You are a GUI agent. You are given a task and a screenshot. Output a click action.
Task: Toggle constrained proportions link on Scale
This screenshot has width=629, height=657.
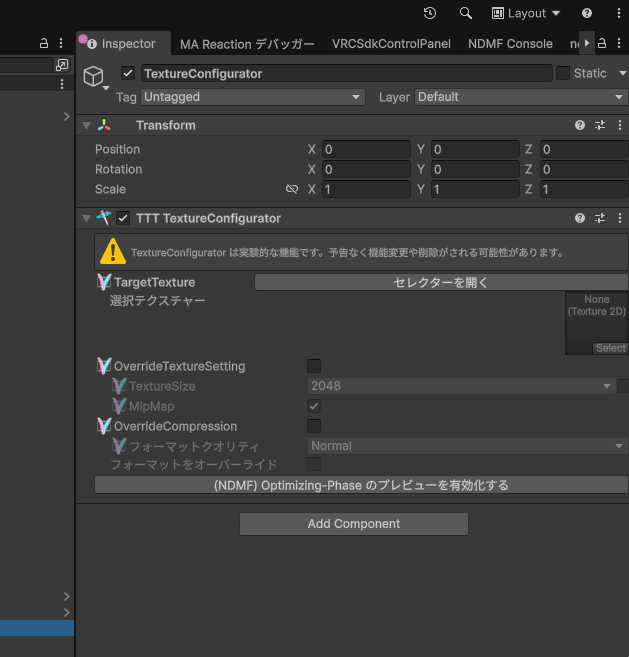[x=292, y=189]
